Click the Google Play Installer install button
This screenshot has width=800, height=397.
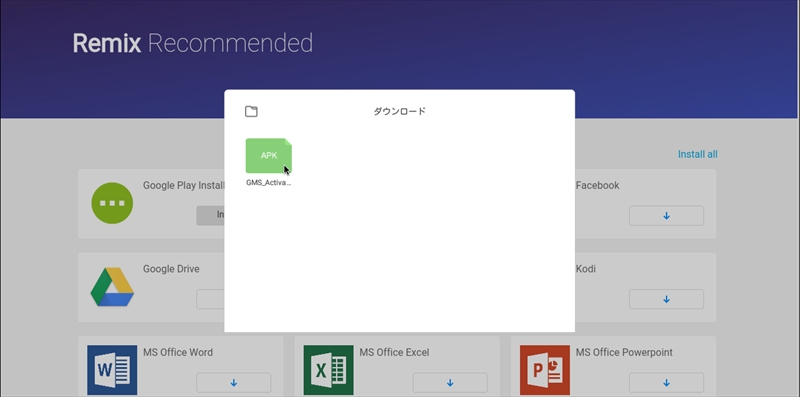[210, 216]
